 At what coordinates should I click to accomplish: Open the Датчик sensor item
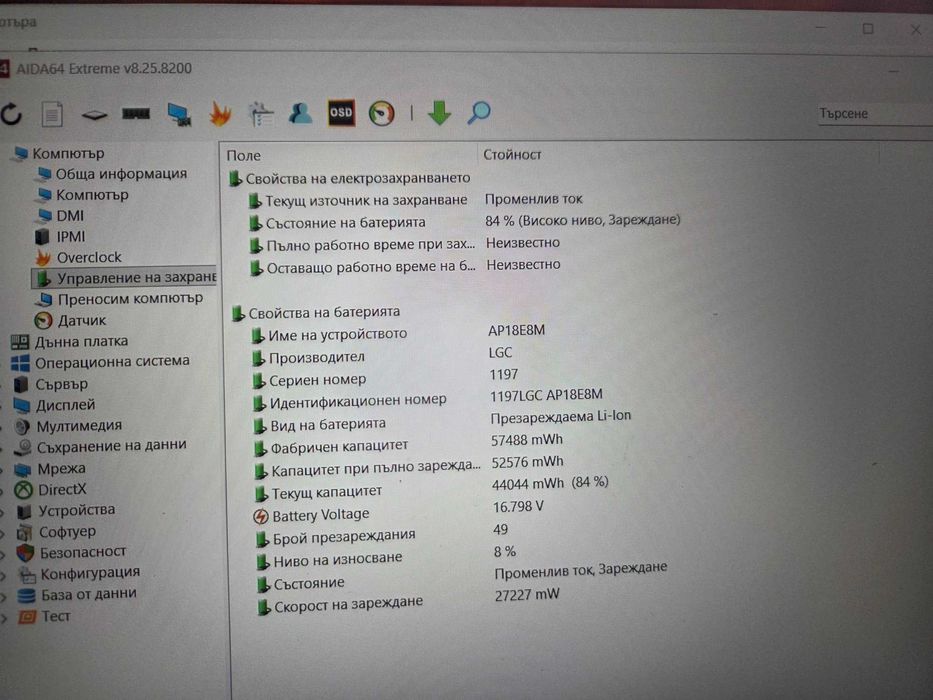pyautogui.click(x=70, y=320)
